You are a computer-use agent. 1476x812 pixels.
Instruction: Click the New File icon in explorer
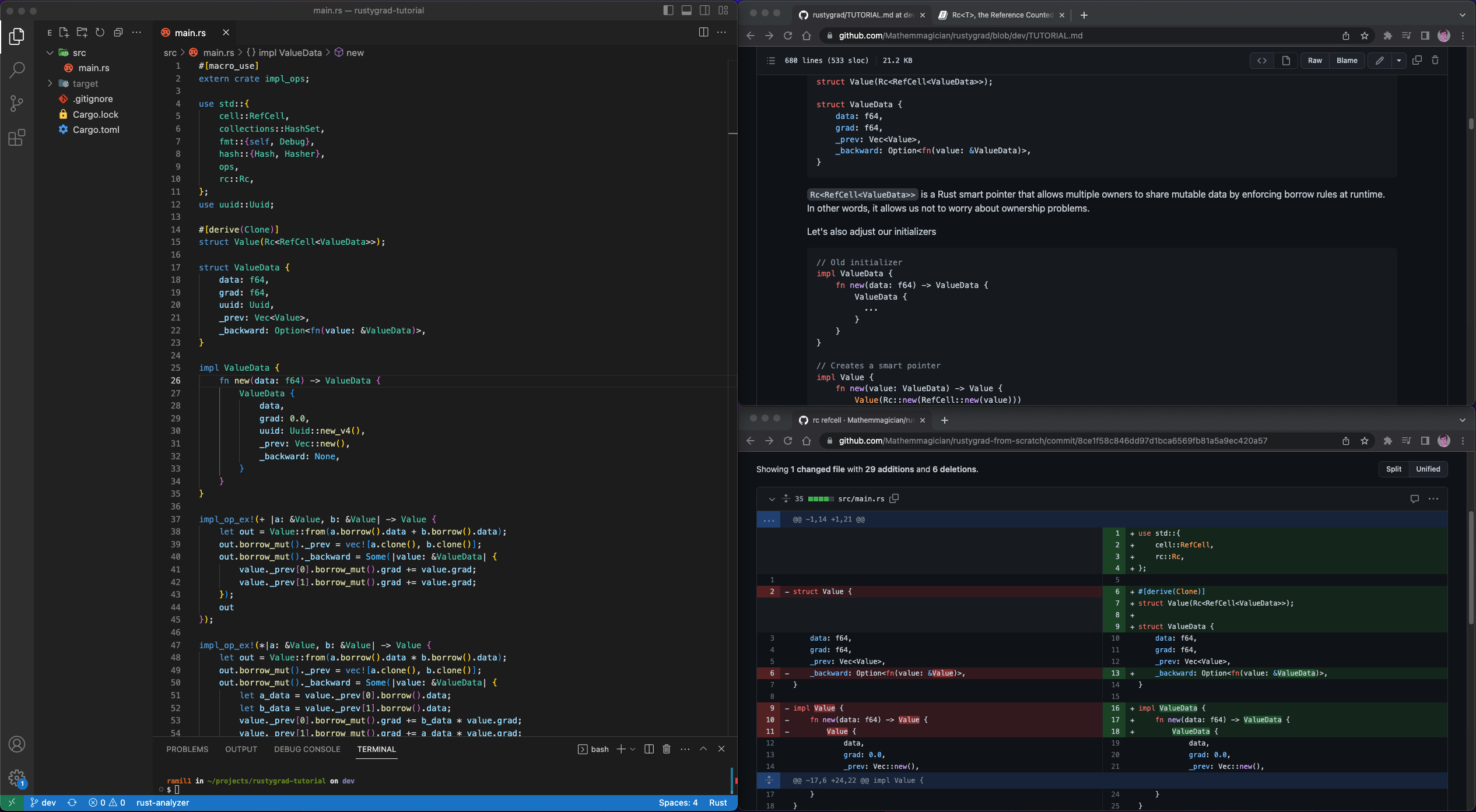pyautogui.click(x=64, y=33)
